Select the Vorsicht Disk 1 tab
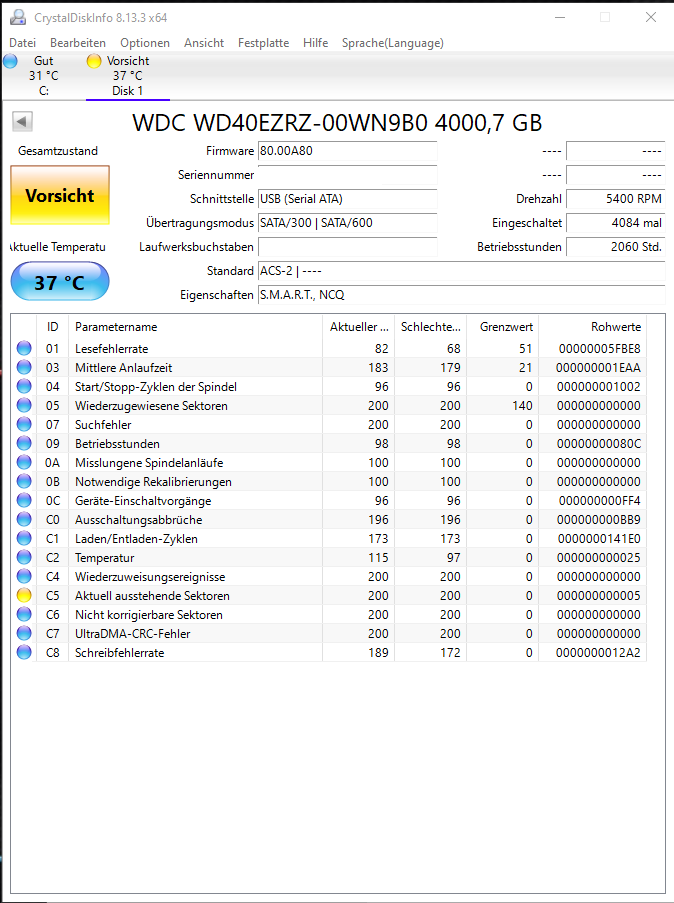This screenshot has width=674, height=903. pyautogui.click(x=127, y=75)
